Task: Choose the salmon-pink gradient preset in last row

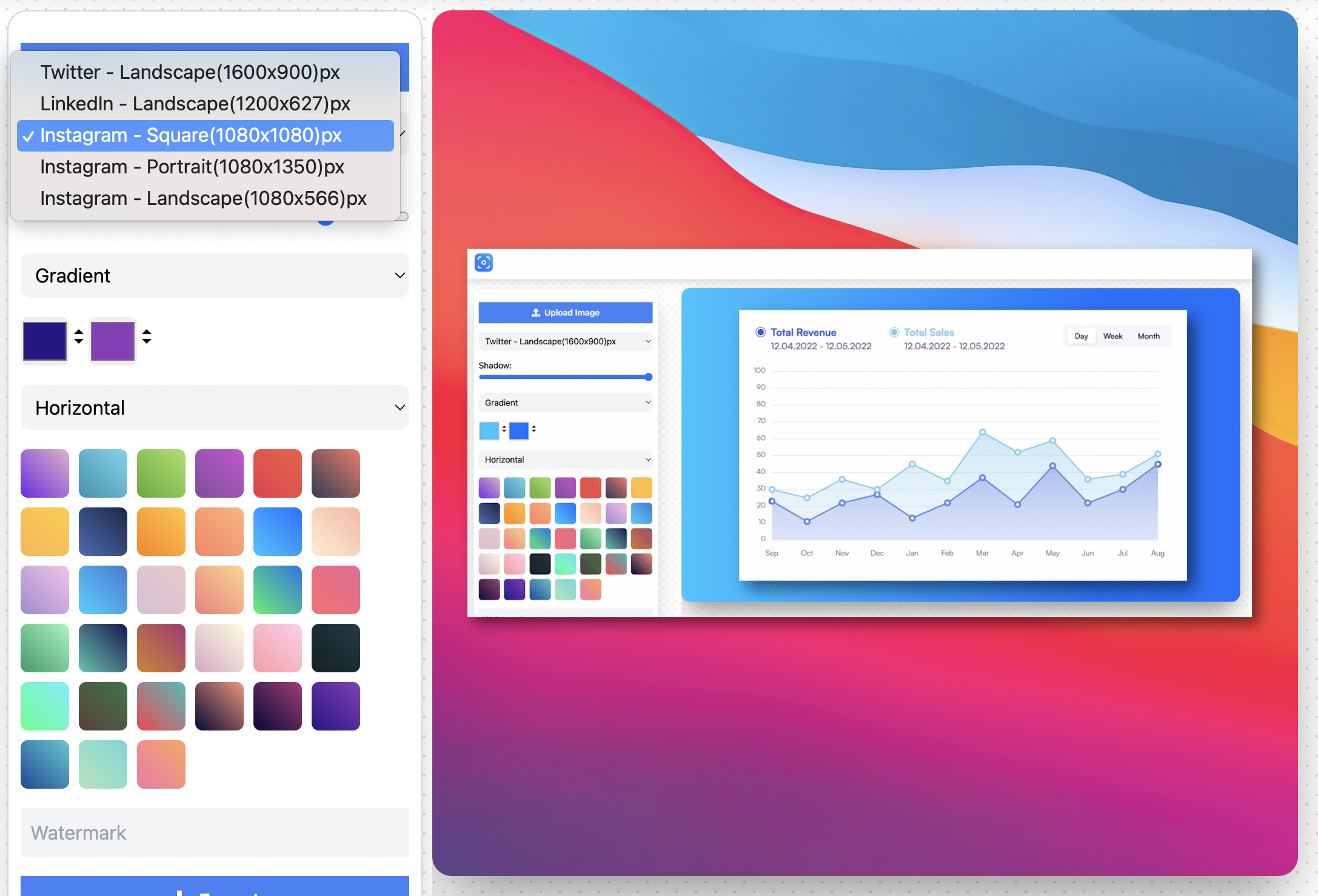Action: click(161, 764)
